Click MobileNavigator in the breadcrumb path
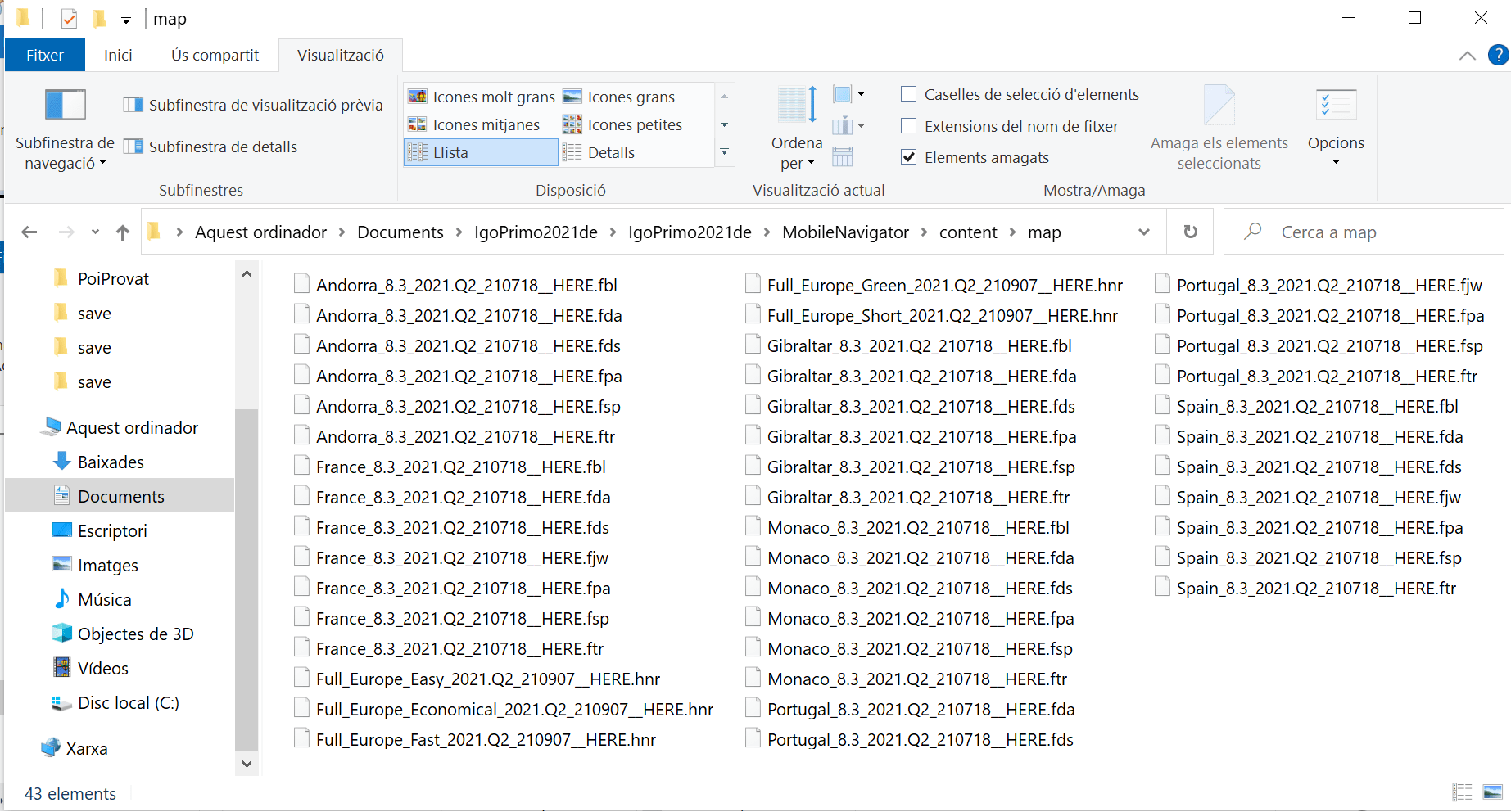1511x812 pixels. [844, 232]
